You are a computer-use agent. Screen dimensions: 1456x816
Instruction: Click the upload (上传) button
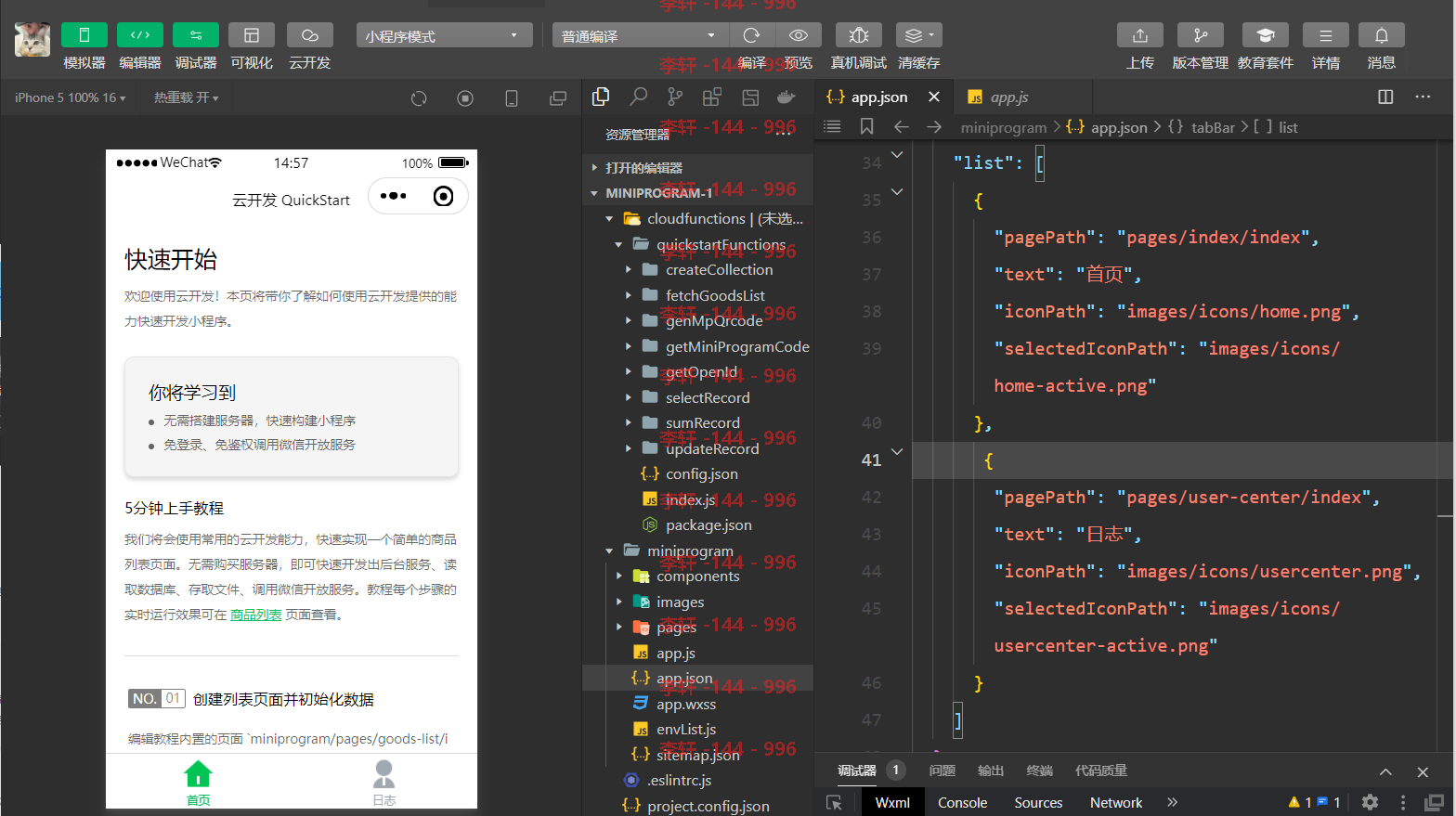tap(1140, 35)
